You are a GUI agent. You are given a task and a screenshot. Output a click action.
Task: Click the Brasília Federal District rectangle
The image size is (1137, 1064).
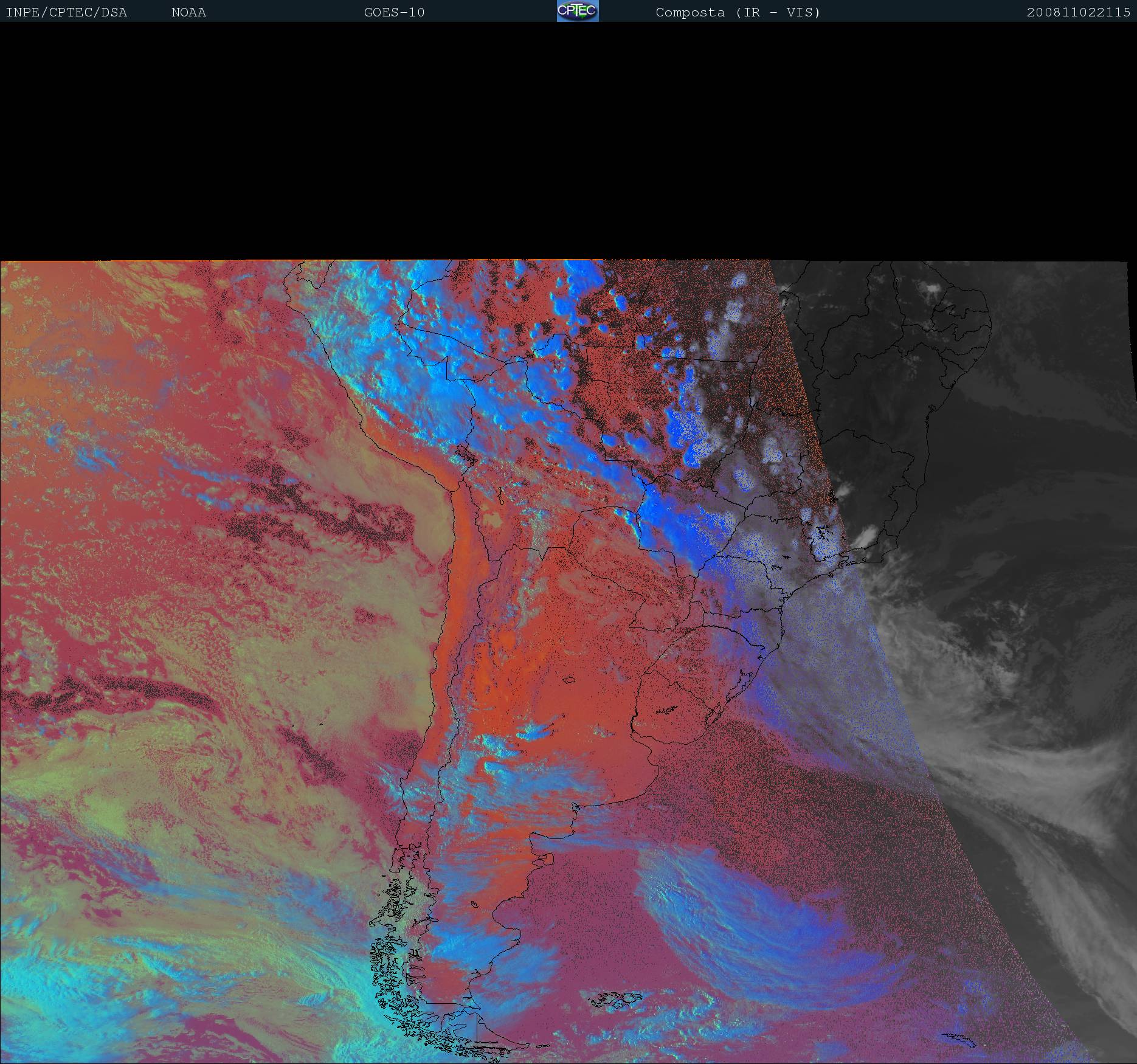pos(793,452)
